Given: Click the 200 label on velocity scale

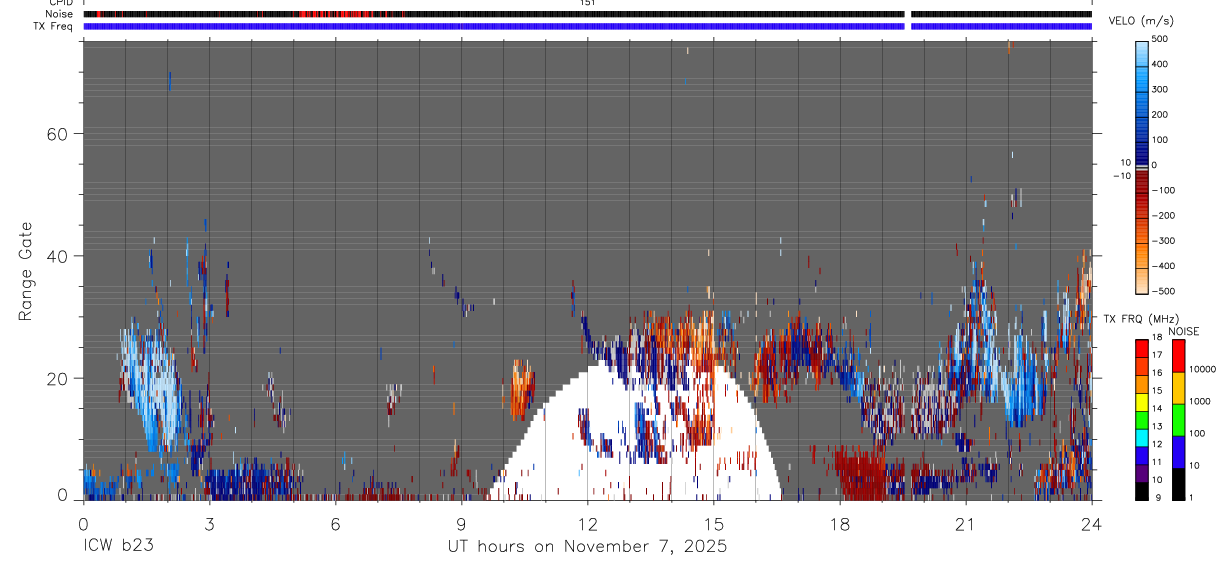Looking at the screenshot, I should pyautogui.click(x=1159, y=114).
